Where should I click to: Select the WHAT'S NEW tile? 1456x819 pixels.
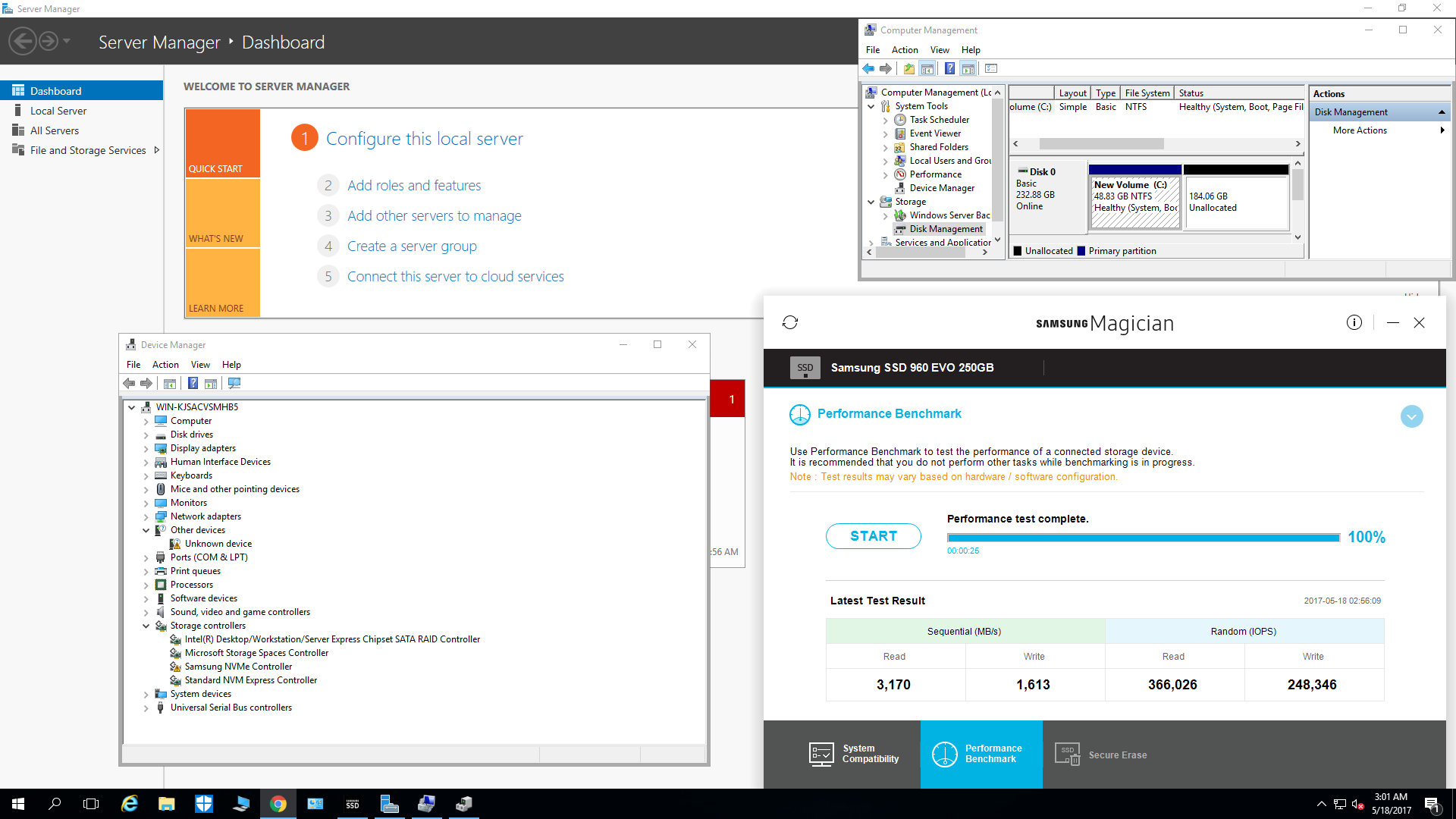click(x=223, y=213)
